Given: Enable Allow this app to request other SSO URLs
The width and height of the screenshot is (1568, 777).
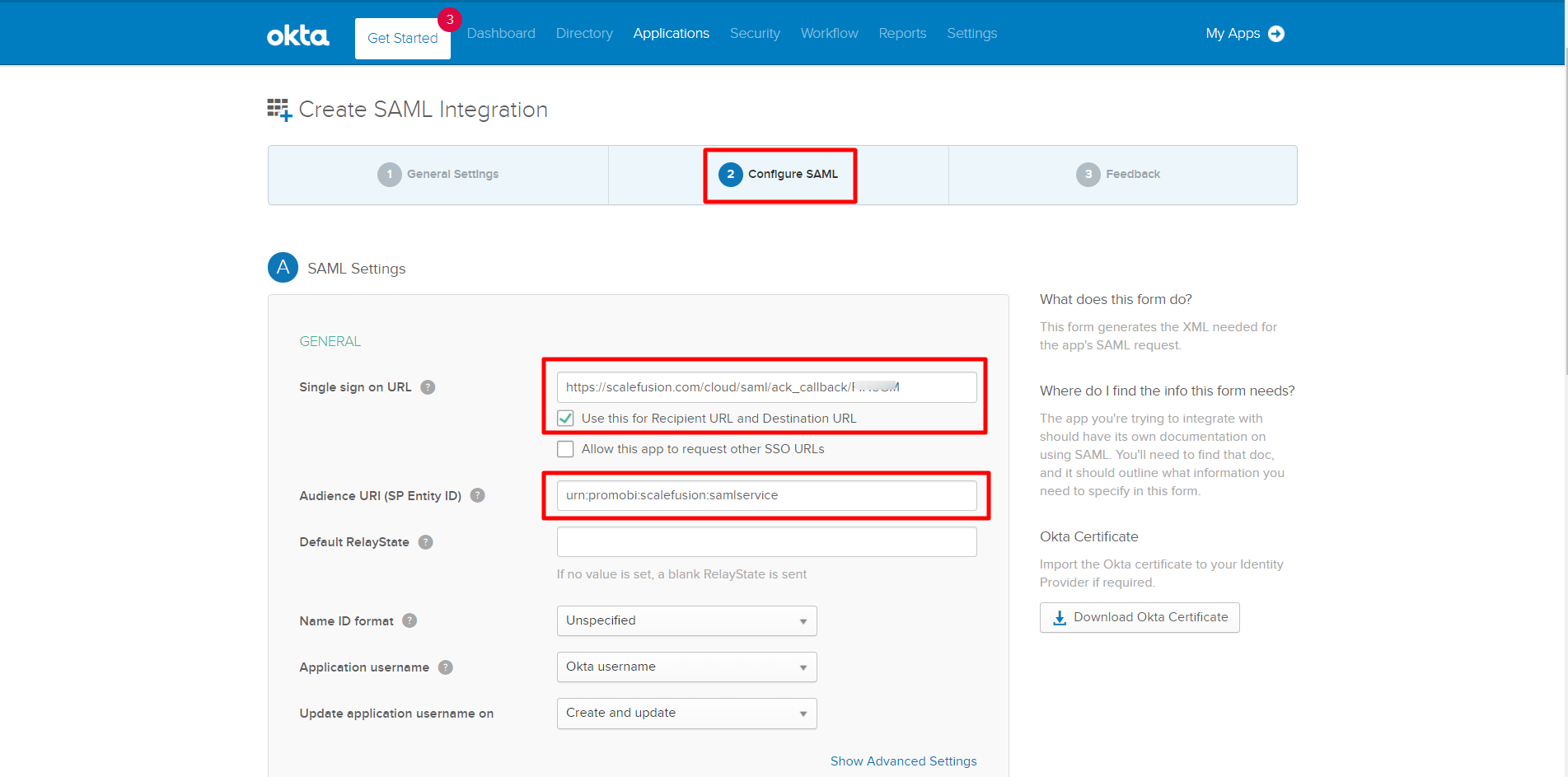Looking at the screenshot, I should 565,449.
